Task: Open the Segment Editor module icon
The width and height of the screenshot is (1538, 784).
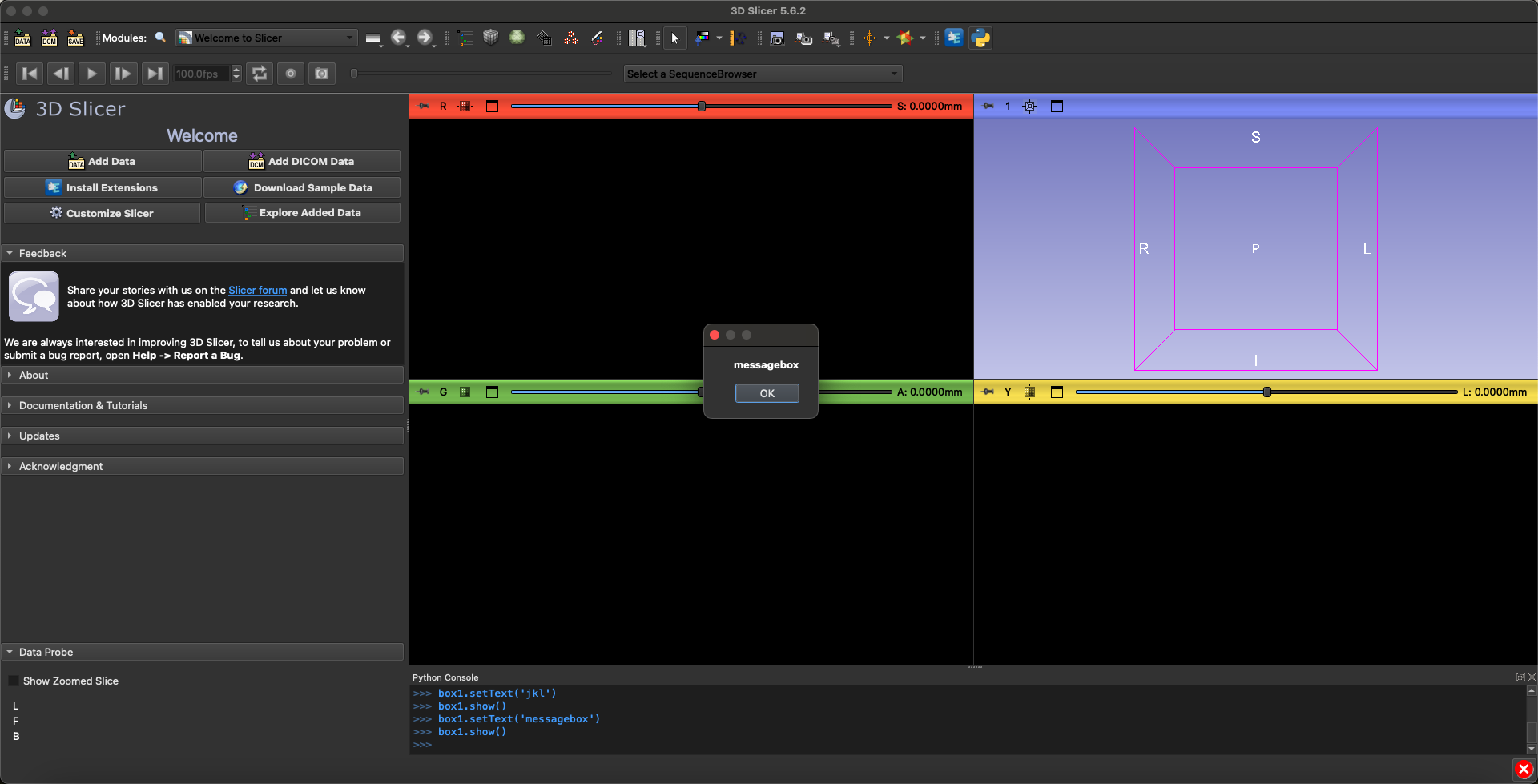Action: [x=598, y=38]
